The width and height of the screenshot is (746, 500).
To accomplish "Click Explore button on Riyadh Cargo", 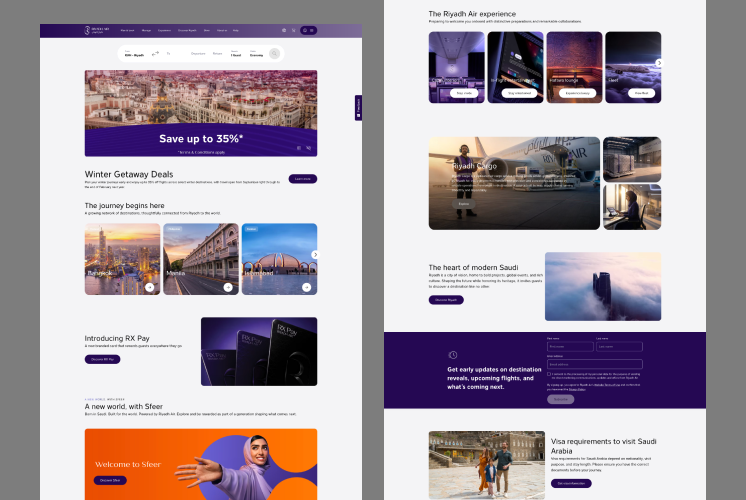I will click(463, 204).
